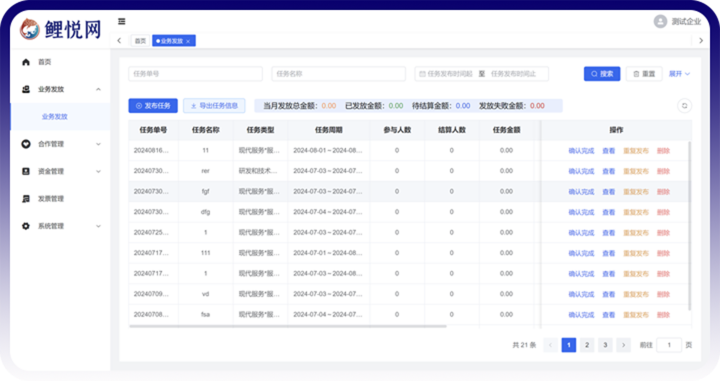Click the 重置 button
The height and width of the screenshot is (381, 720).
(x=644, y=74)
